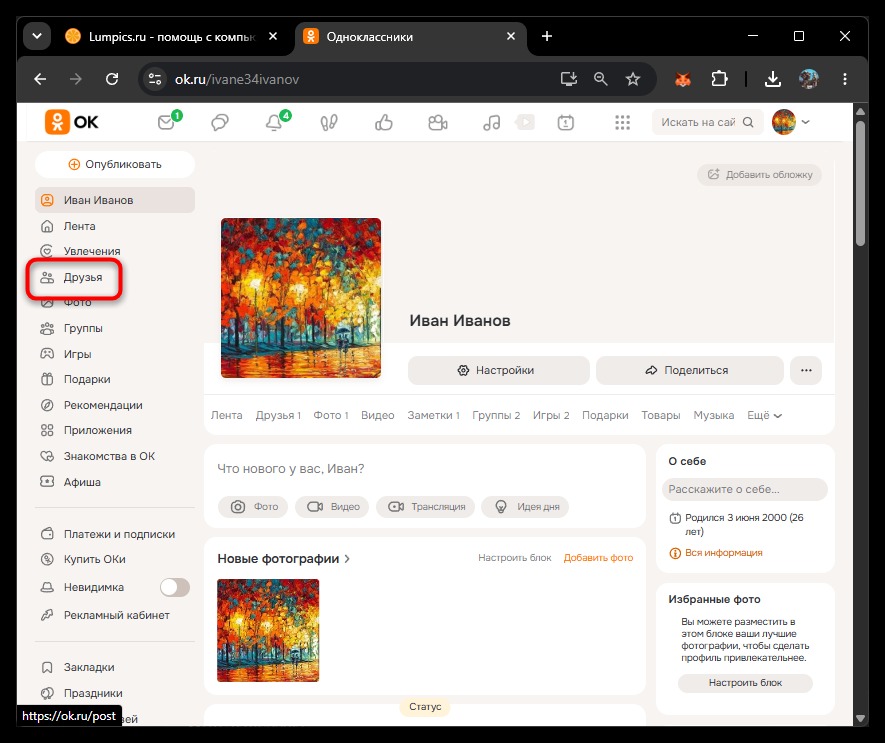Click install app icon in address bar
Screen dimensions: 885x743
tap(568, 79)
